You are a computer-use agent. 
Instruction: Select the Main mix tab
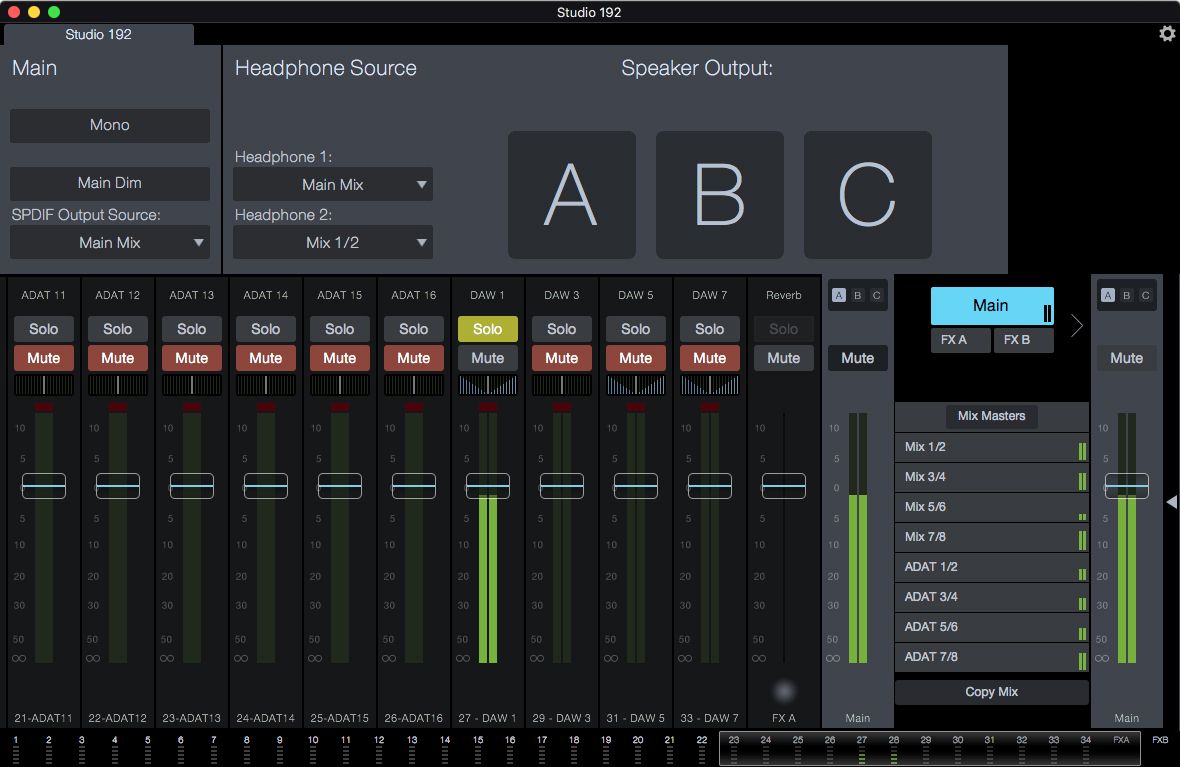click(x=992, y=306)
